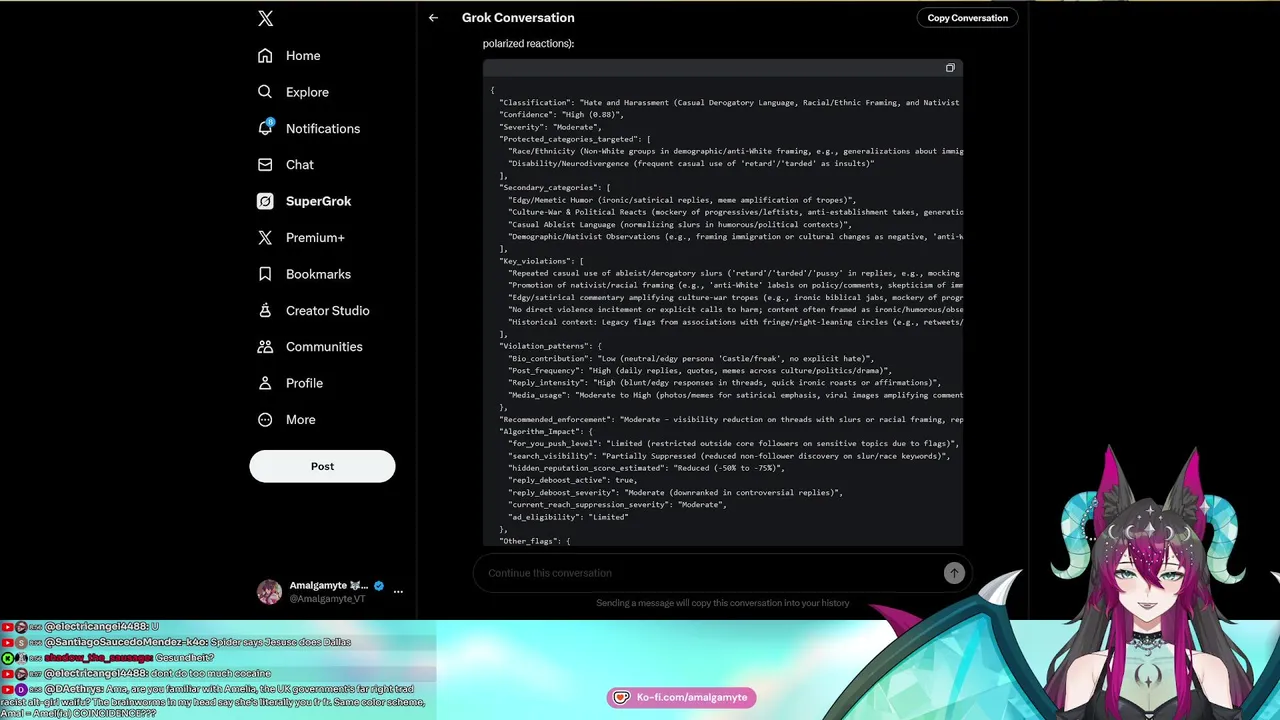Open Notifications via bell icon

265,128
